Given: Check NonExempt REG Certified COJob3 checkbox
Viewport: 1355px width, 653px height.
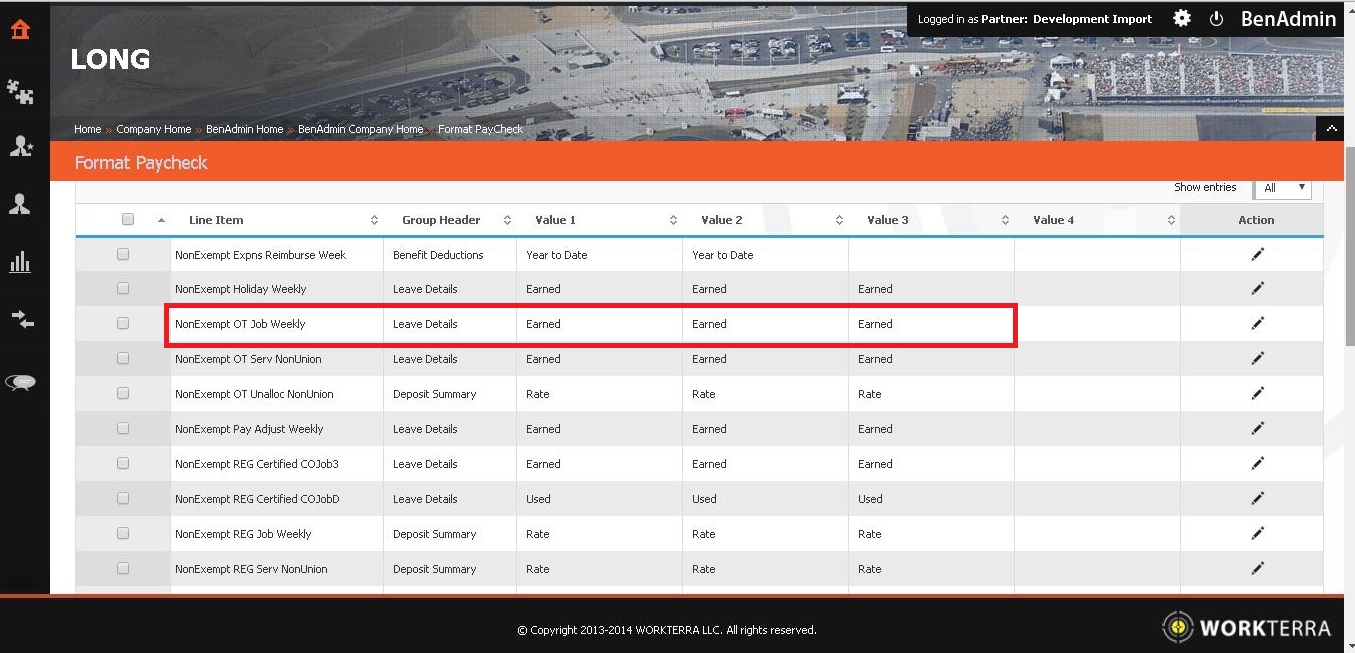Looking at the screenshot, I should 123,463.
